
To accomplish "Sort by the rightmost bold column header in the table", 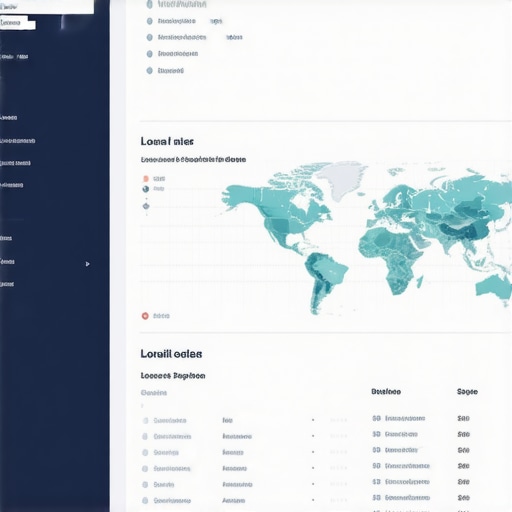I will pos(467,392).
